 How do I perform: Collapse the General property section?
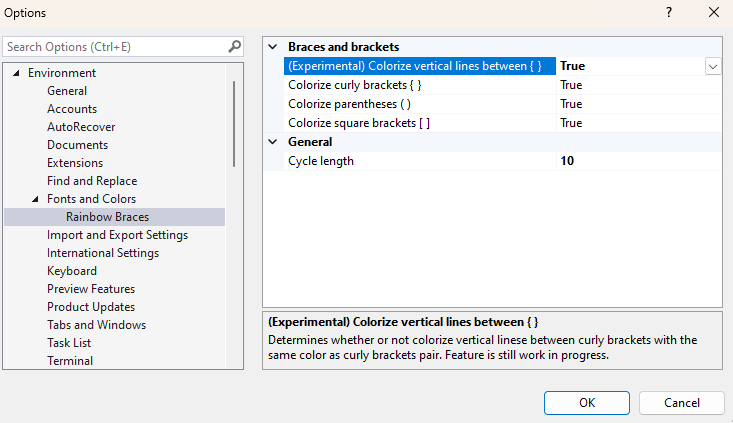pos(274,142)
